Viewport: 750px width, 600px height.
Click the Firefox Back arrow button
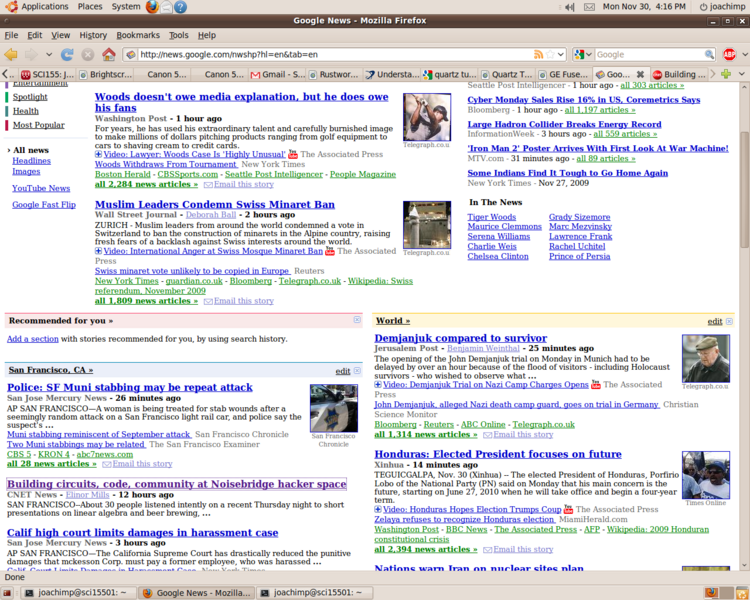point(11,55)
